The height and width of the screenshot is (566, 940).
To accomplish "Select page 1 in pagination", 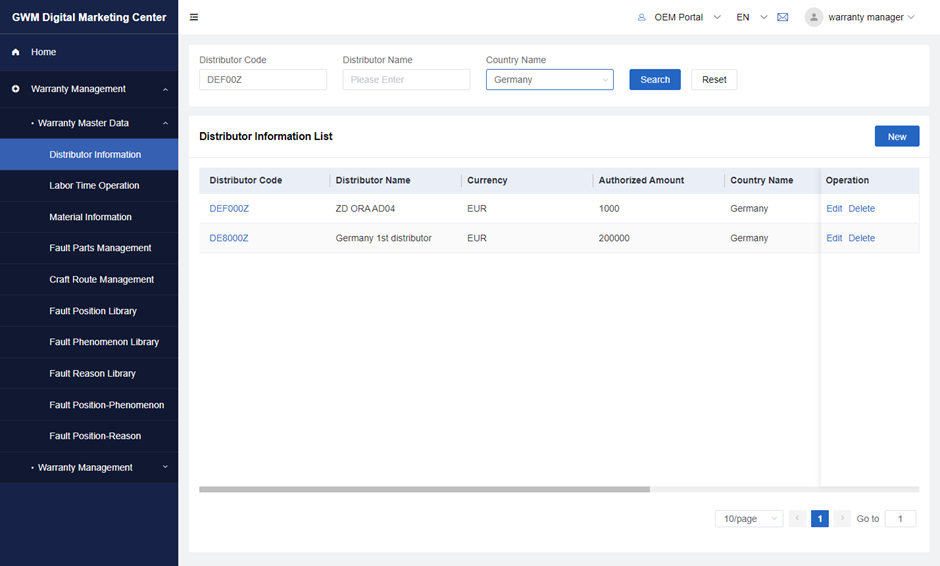I will [x=820, y=519].
